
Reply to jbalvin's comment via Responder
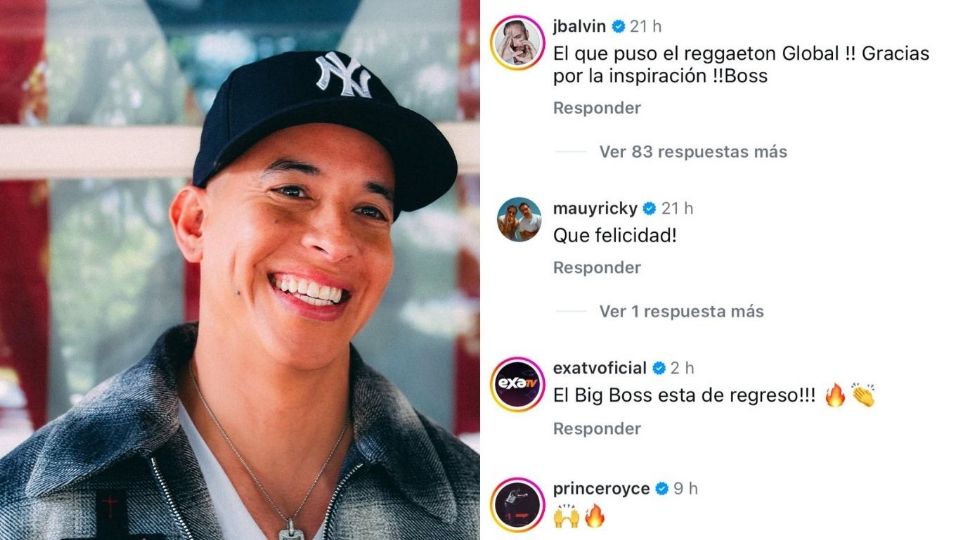597,108
